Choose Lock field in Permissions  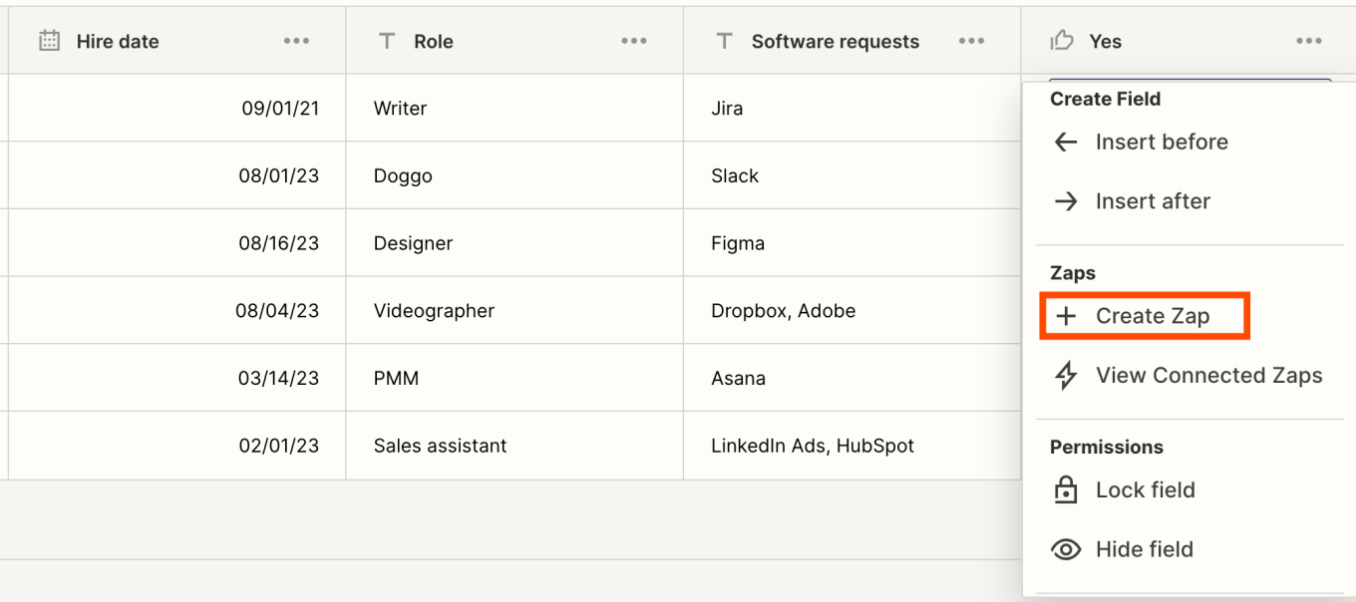coord(1145,490)
